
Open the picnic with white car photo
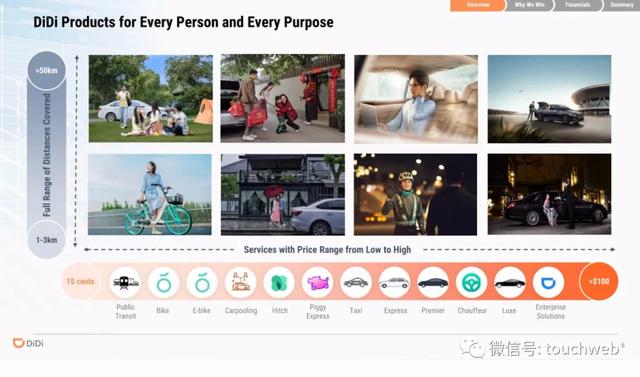pos(151,99)
